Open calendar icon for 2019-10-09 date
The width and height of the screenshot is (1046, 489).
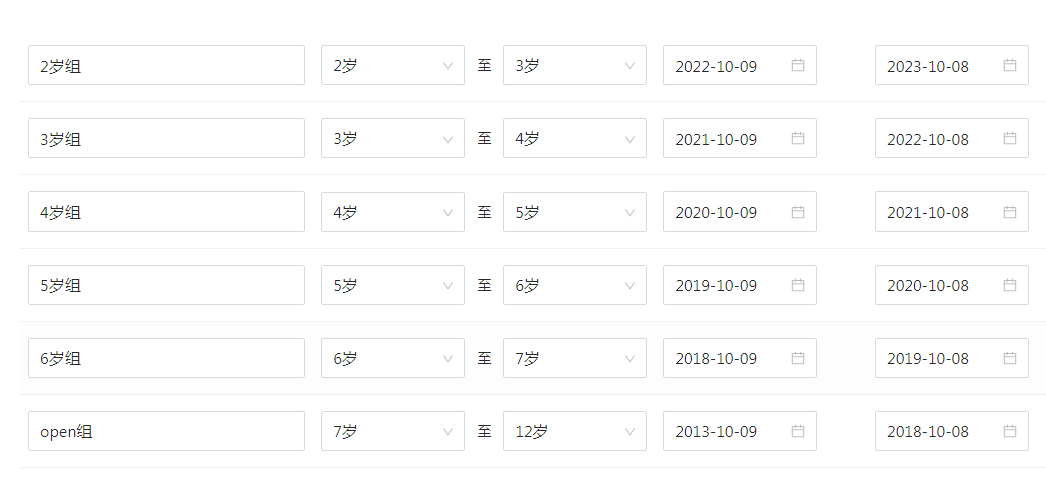[x=798, y=286]
